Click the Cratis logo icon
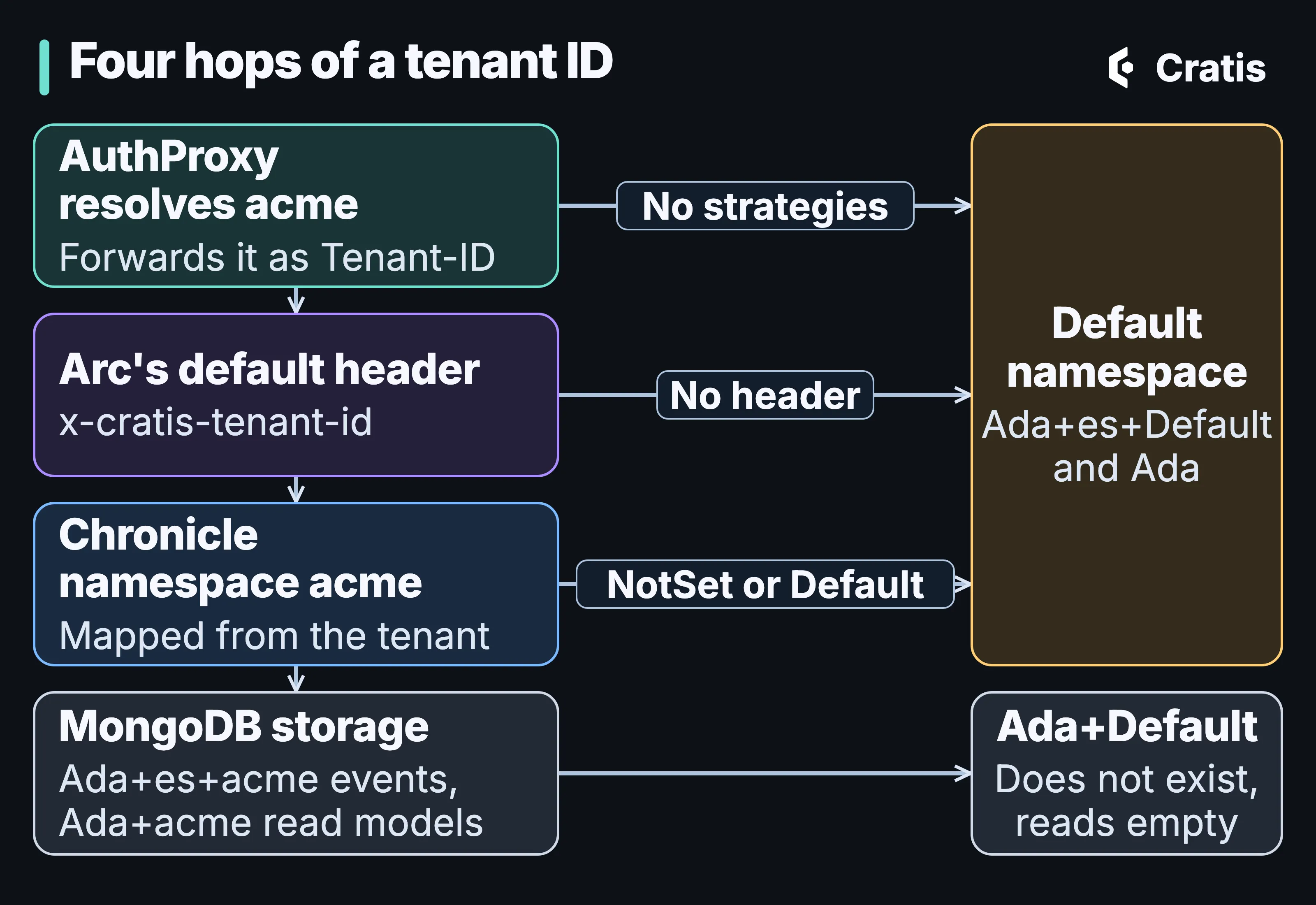Image resolution: width=1316 pixels, height=905 pixels. point(1121,67)
